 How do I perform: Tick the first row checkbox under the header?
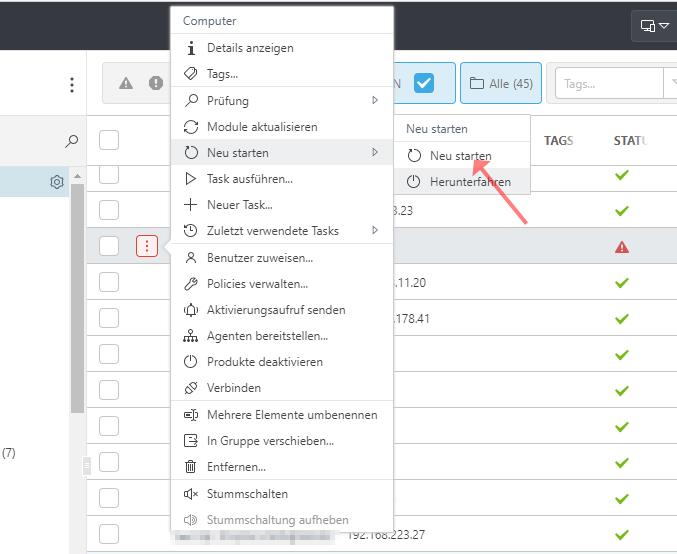coord(109,174)
